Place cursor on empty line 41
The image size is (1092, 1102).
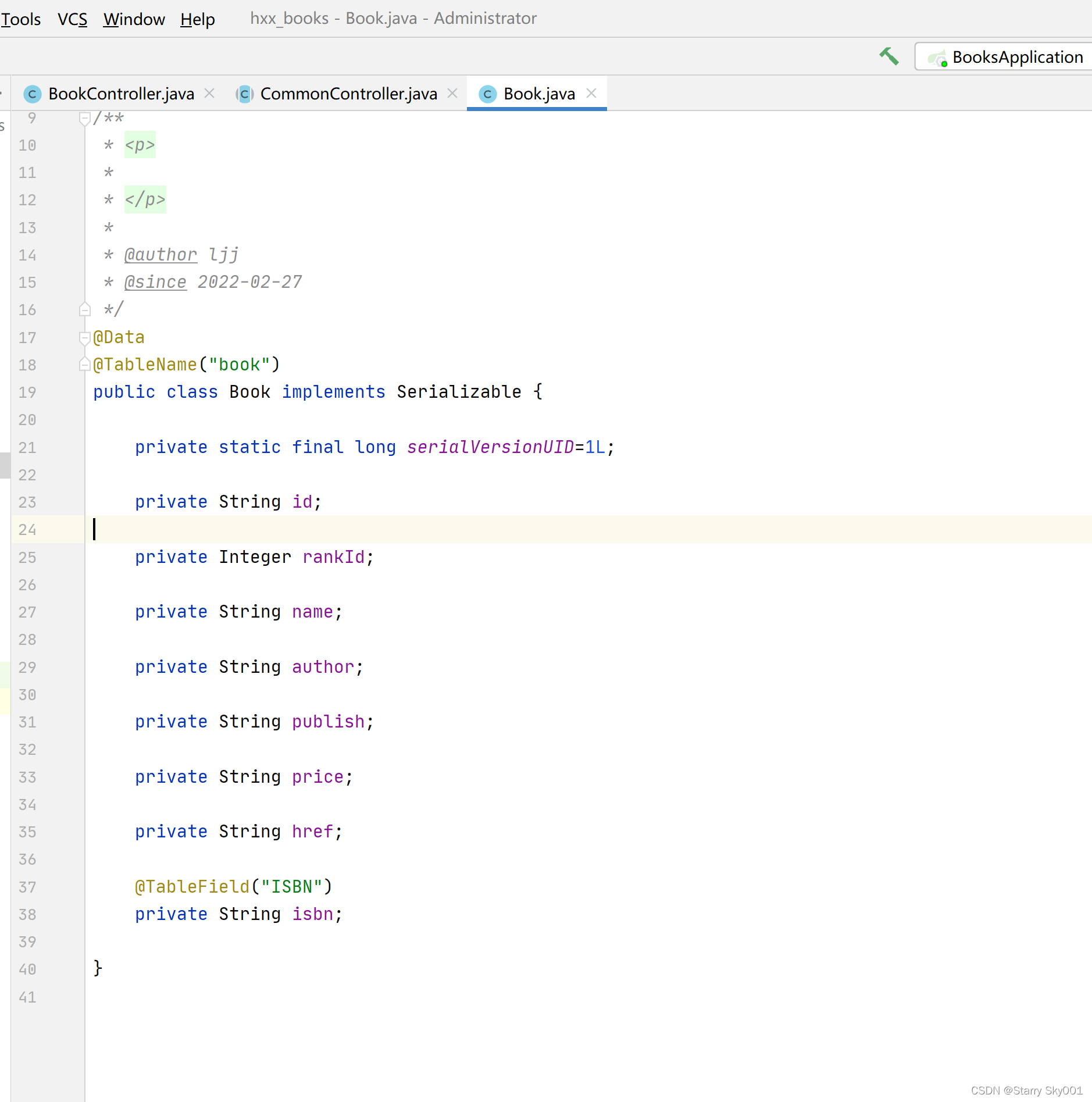pos(587,997)
